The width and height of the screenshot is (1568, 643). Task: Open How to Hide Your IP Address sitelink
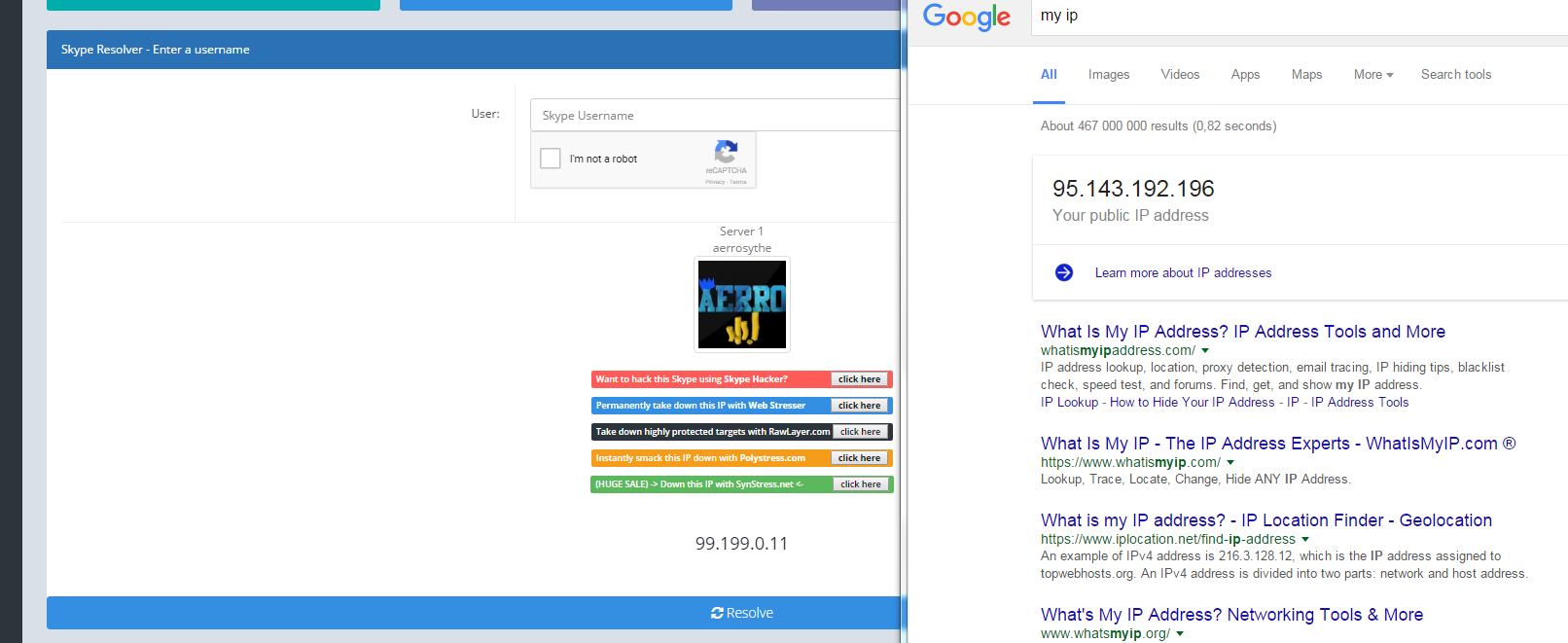point(1193,403)
